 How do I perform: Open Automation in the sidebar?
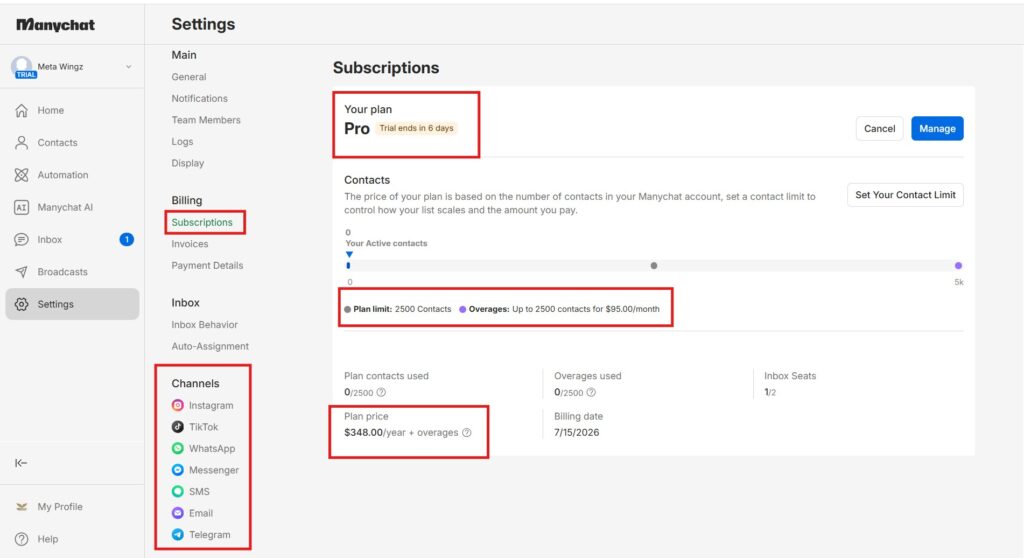72,175
